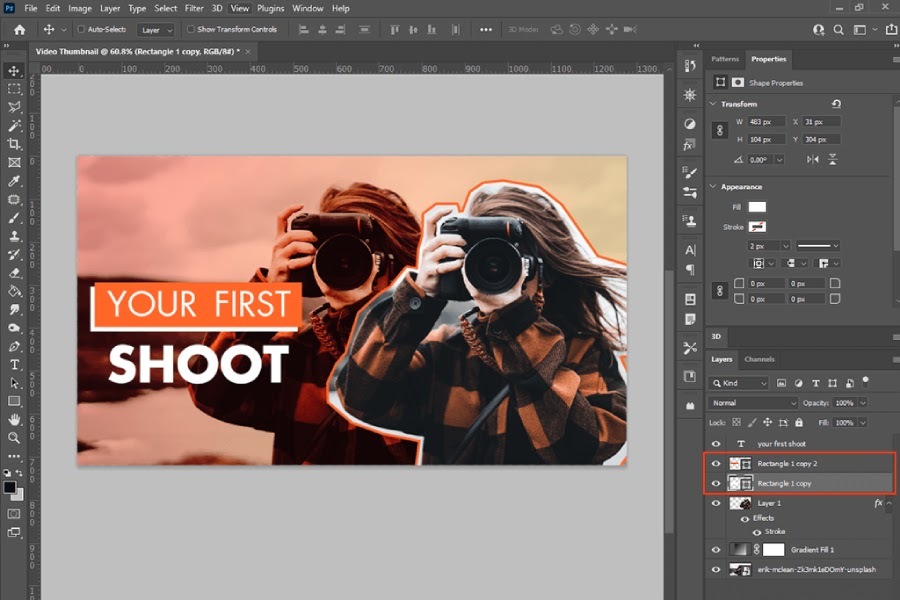Image resolution: width=900 pixels, height=600 pixels.
Task: Select the Eyedropper tool
Action: [14, 181]
